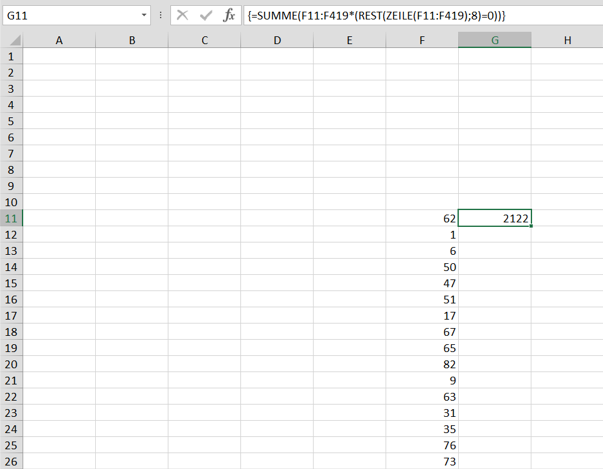Select row 2 header
The image size is (603, 469).
point(11,73)
